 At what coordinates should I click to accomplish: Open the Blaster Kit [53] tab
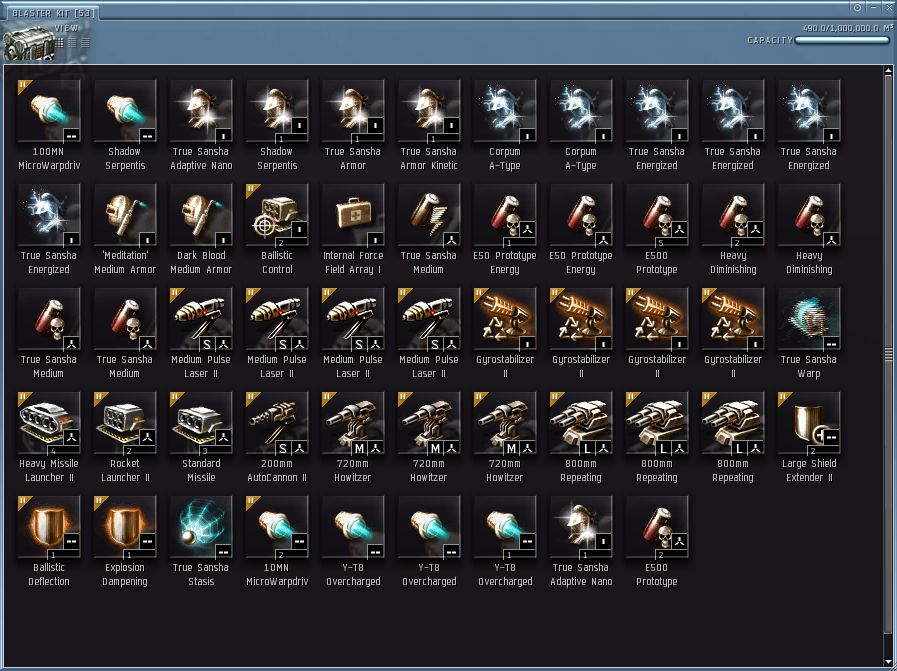[53, 13]
